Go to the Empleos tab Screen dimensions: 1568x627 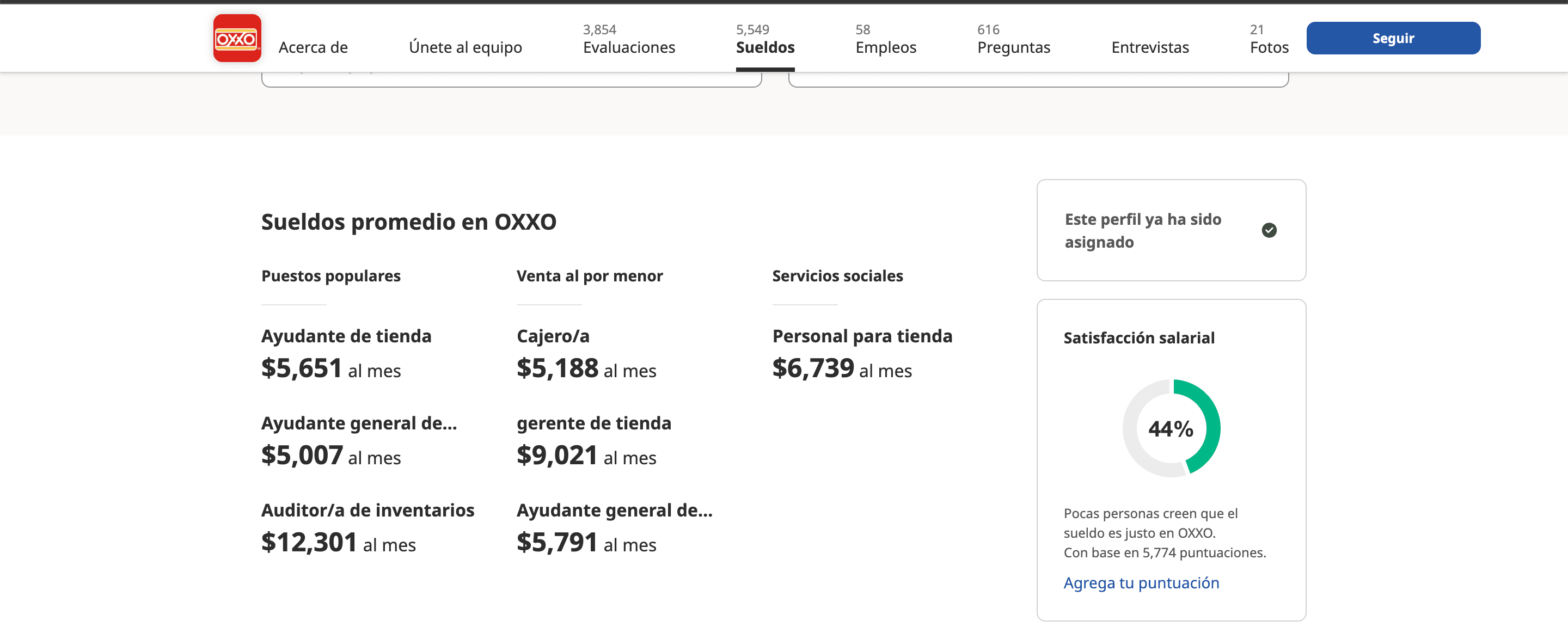[886, 39]
